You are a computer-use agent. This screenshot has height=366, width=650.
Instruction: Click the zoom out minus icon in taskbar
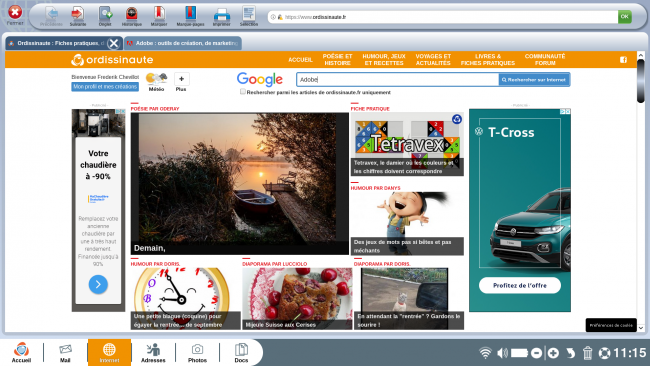point(536,353)
